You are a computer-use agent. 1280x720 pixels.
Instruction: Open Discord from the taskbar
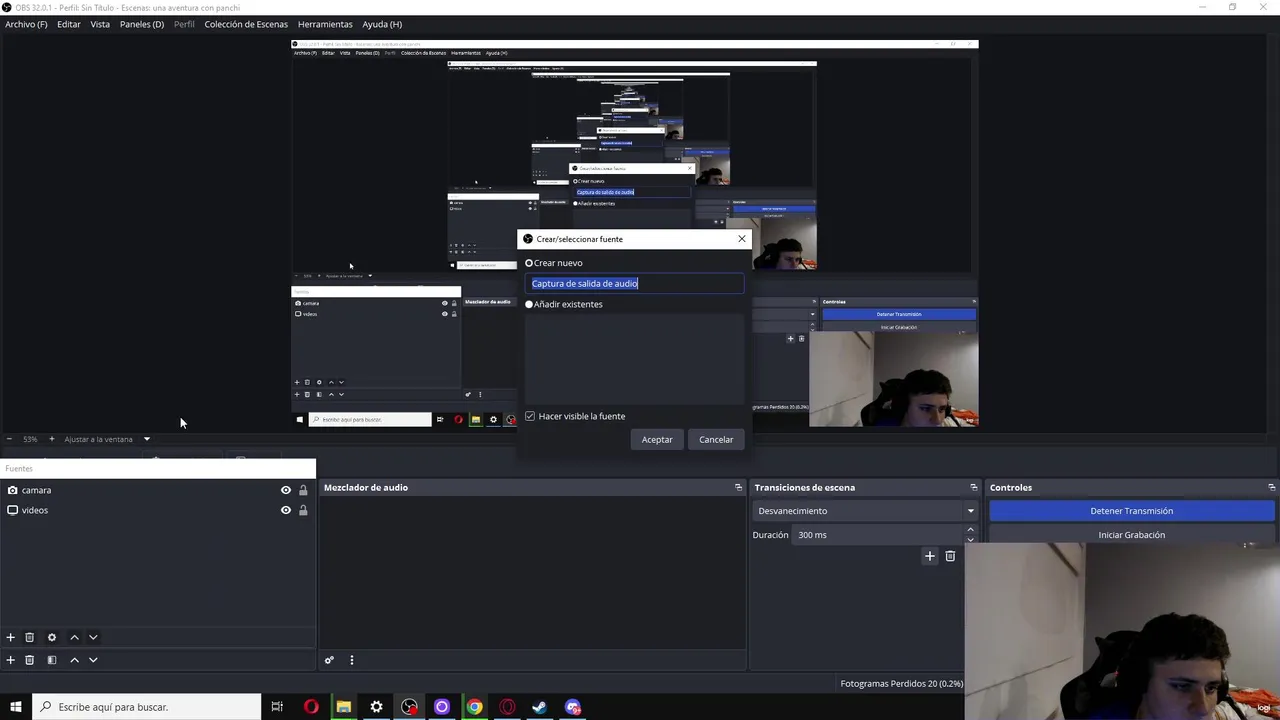572,707
